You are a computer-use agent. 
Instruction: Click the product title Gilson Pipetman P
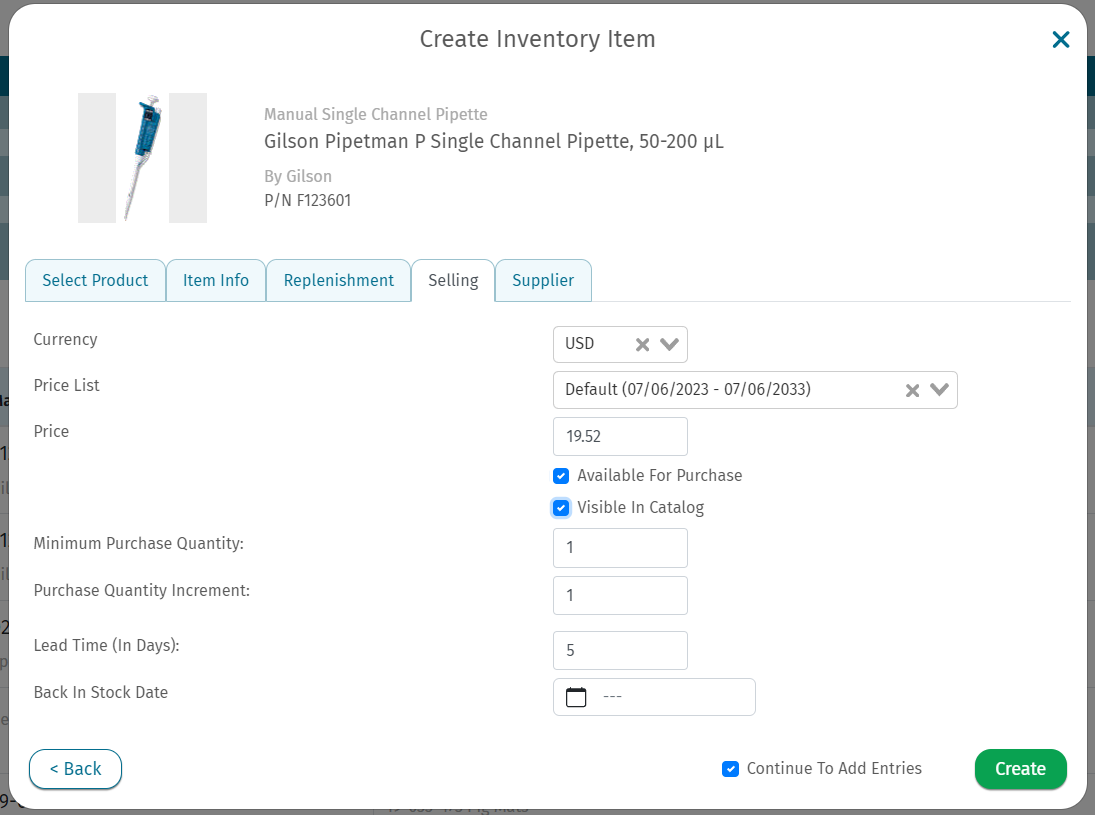coord(494,142)
